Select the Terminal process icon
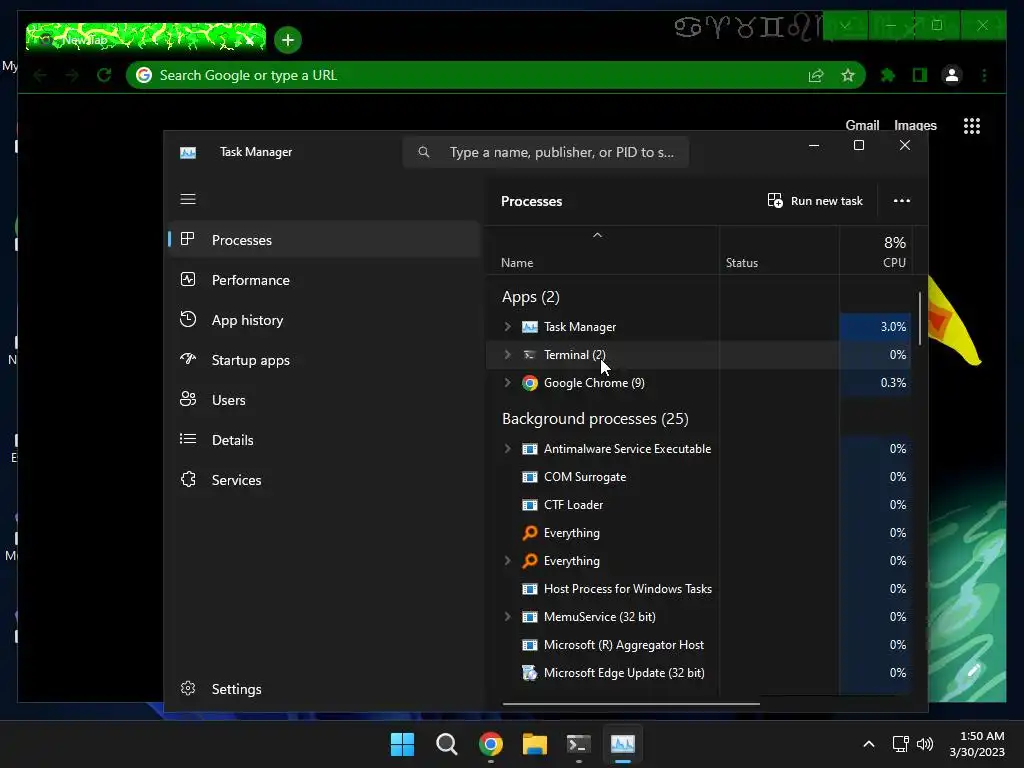1024x768 pixels. tap(530, 355)
